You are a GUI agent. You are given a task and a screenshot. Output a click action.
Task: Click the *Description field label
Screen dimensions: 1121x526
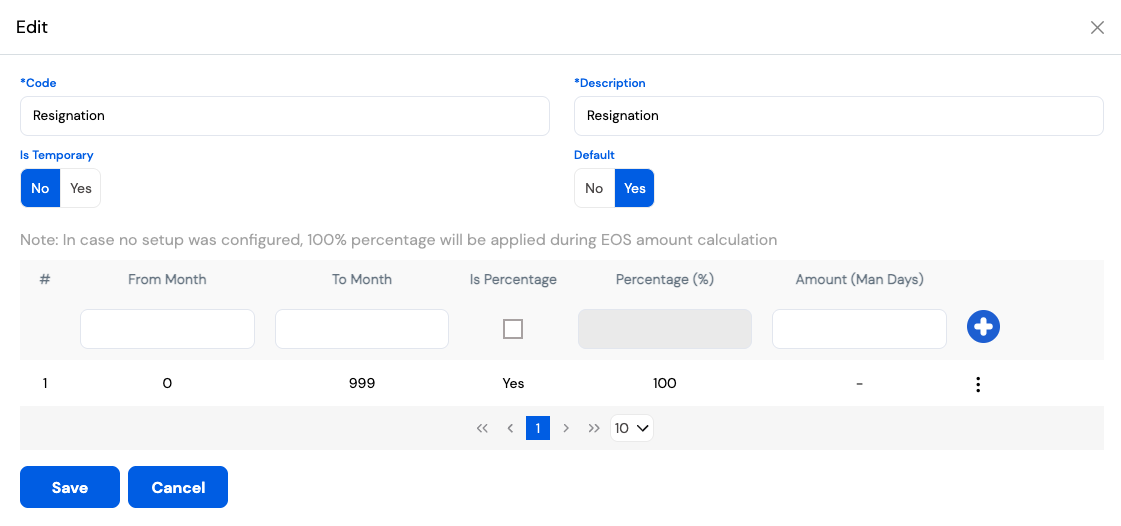click(x=610, y=83)
